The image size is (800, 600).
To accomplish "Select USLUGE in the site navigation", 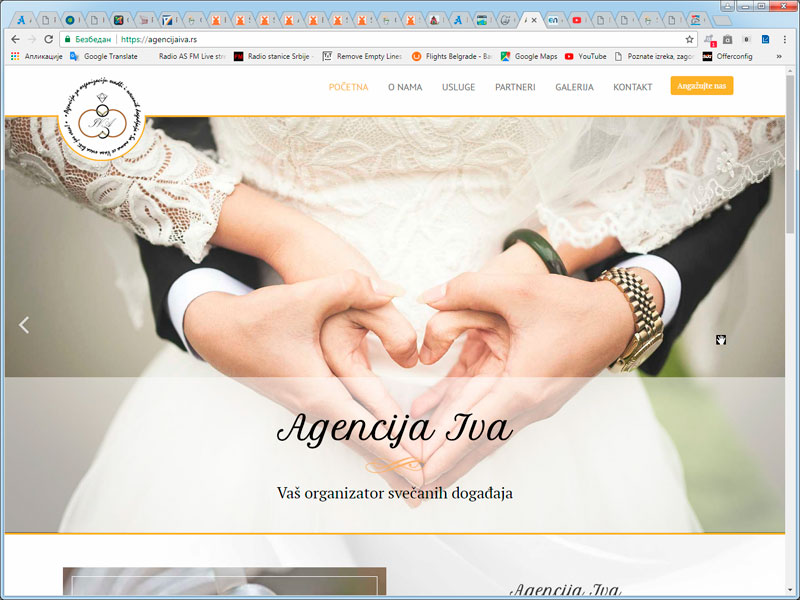I will pyautogui.click(x=458, y=87).
